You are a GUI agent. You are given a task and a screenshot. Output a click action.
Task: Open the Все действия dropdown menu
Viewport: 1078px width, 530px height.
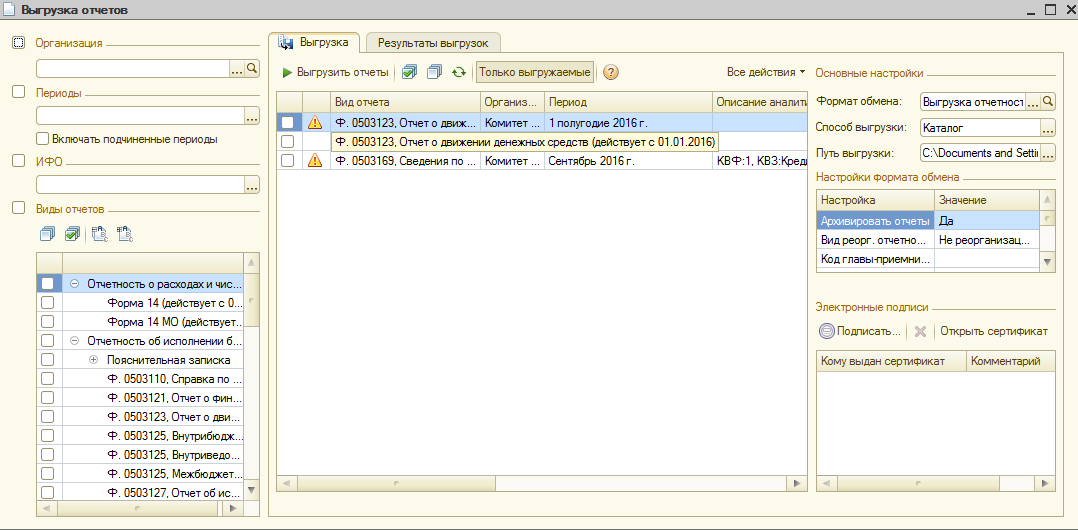[x=766, y=72]
